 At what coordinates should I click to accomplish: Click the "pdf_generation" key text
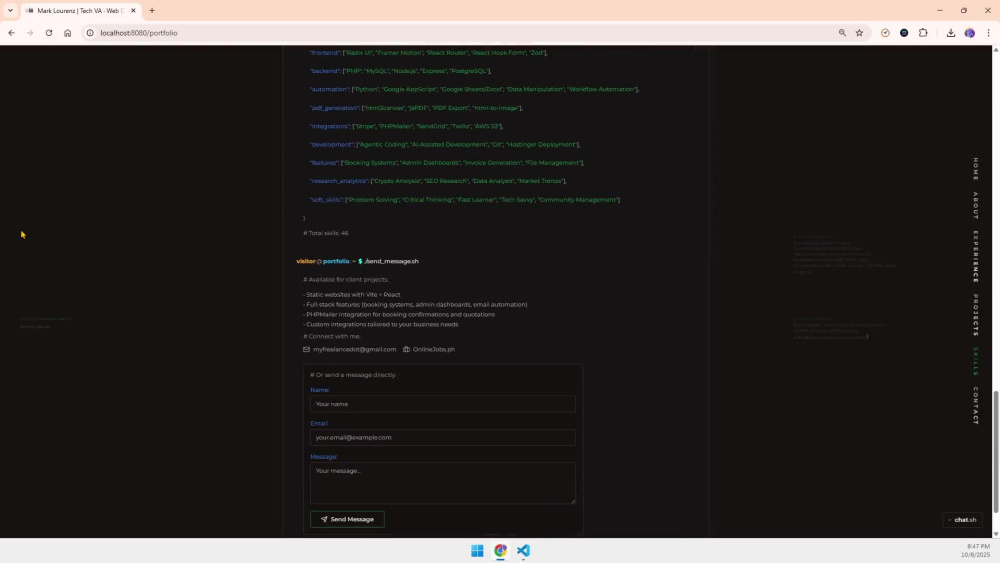click(334, 108)
